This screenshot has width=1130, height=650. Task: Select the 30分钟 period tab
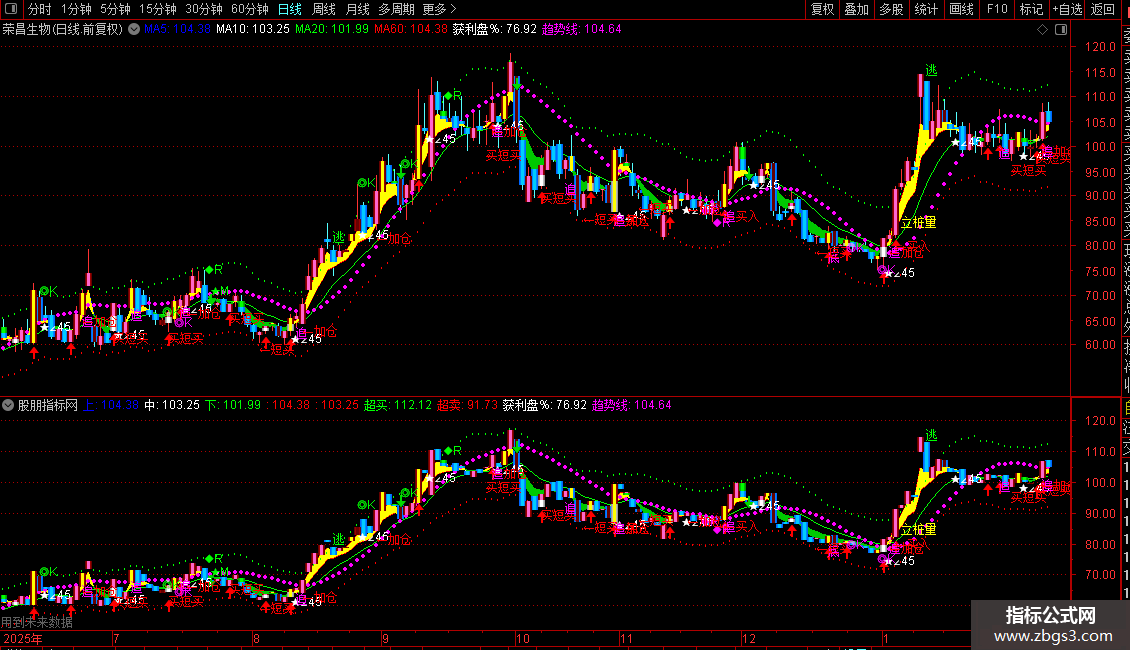pos(204,9)
